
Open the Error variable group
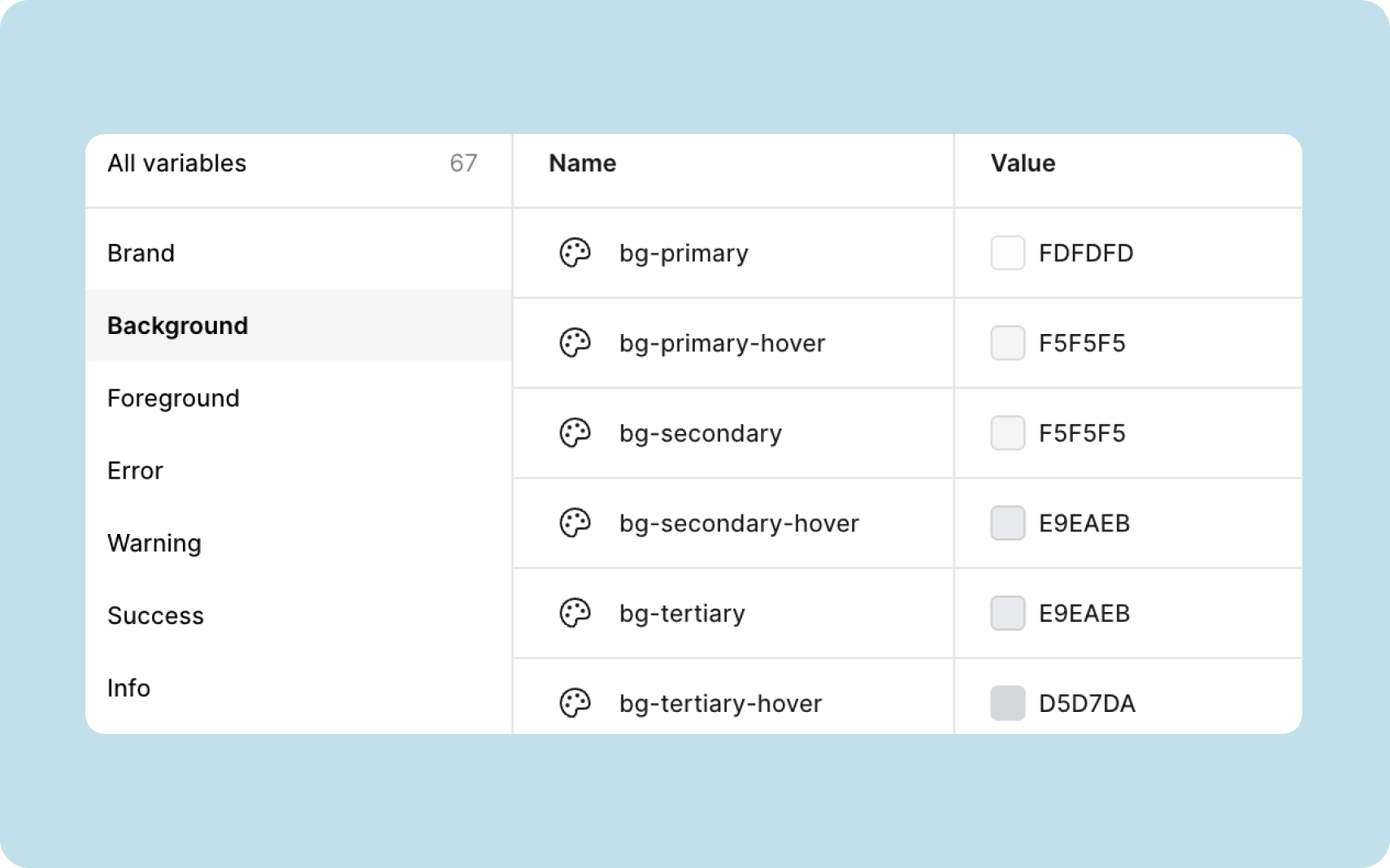298,471
